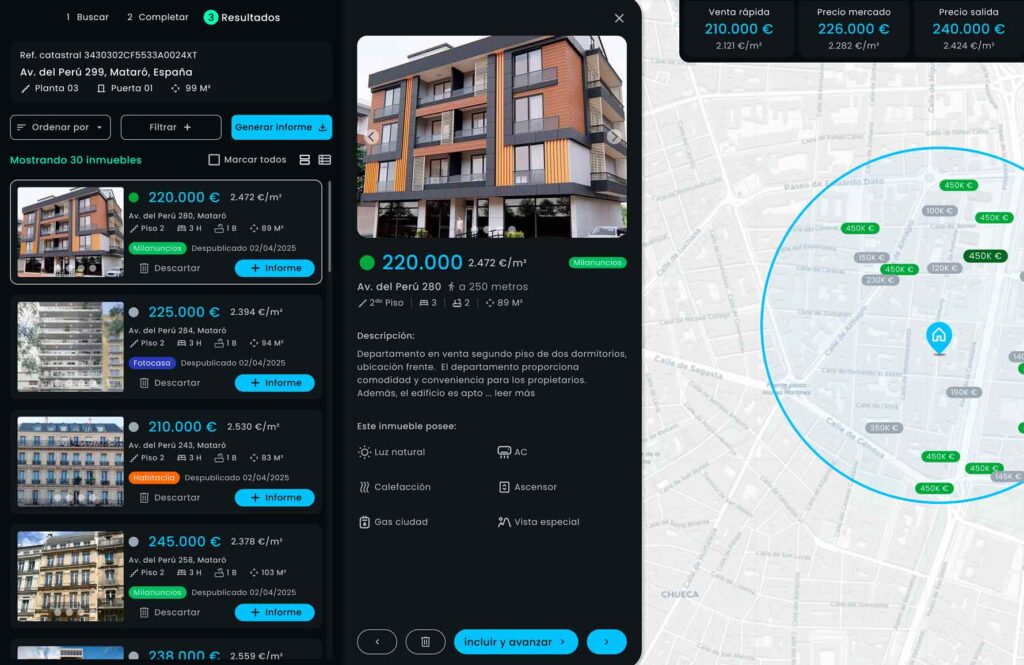Go to step 2 Completar
The image size is (1024, 665).
click(x=157, y=17)
